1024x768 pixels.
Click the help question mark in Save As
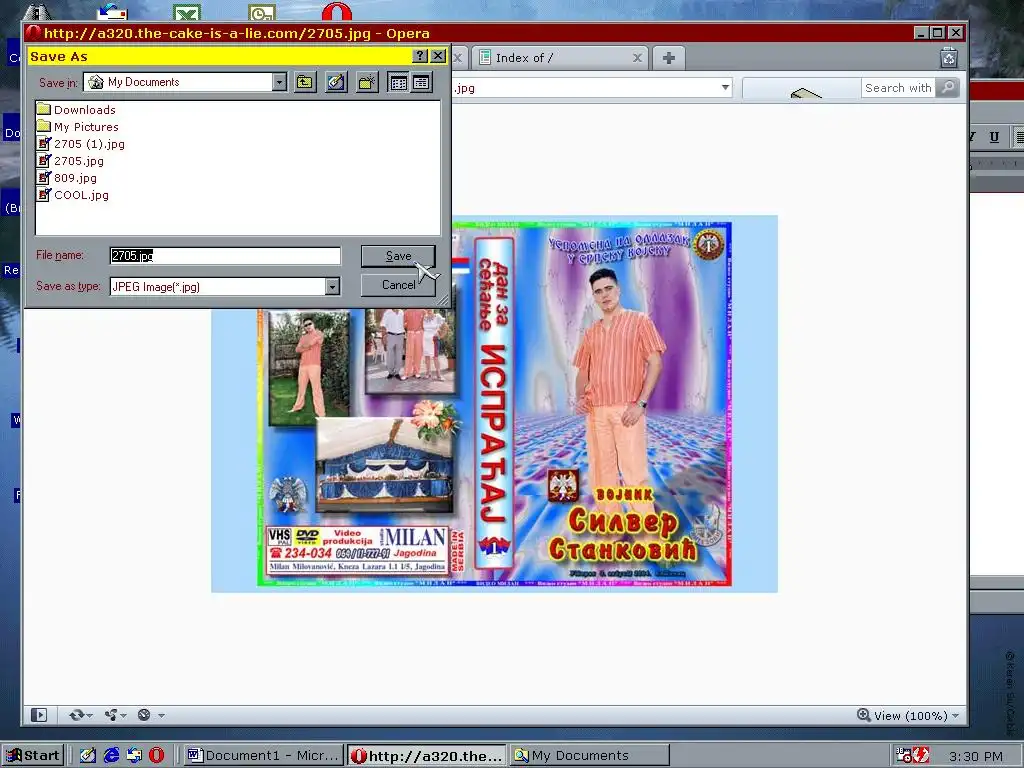pyautogui.click(x=421, y=56)
